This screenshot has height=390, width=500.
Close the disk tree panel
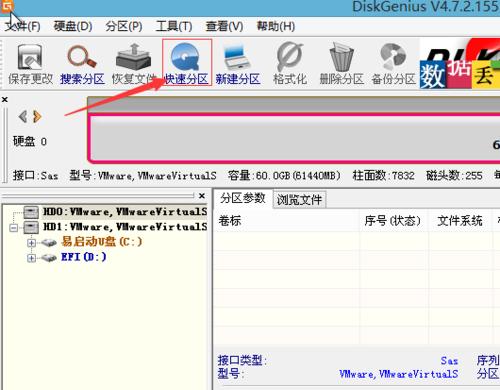(202, 196)
